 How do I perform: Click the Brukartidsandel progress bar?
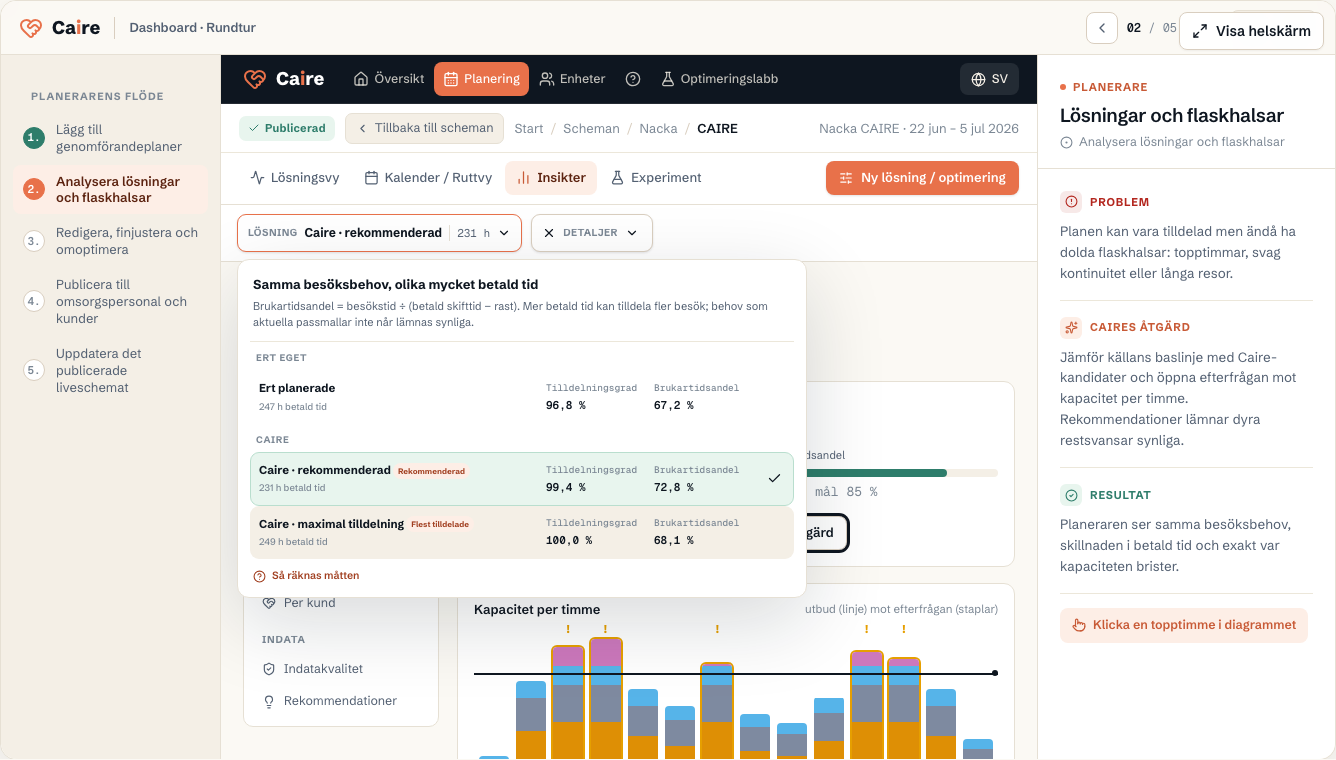(x=901, y=473)
